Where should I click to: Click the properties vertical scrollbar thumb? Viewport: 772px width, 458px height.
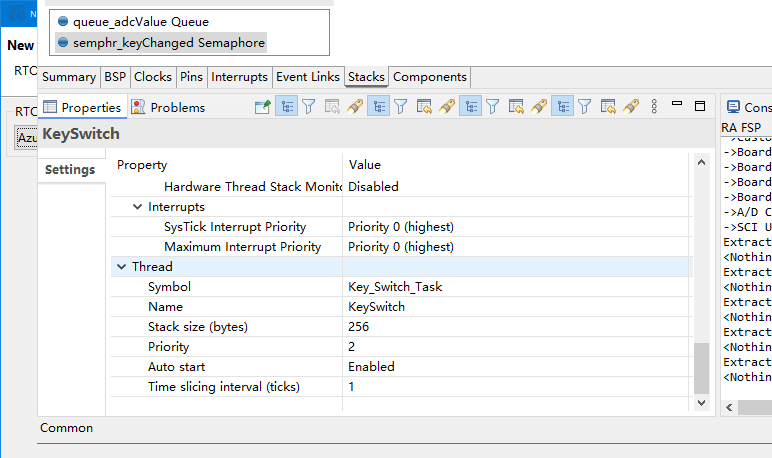(702, 368)
